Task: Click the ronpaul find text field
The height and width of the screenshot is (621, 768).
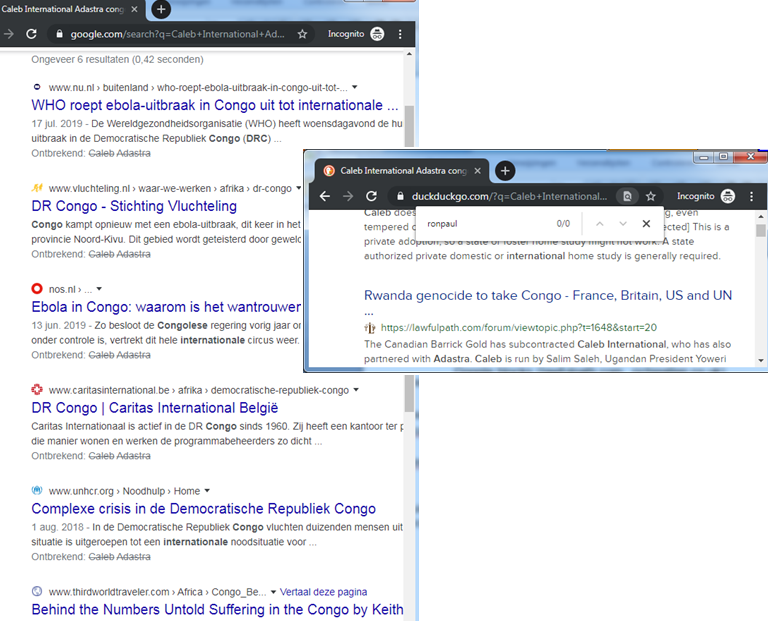Action: (x=487, y=224)
